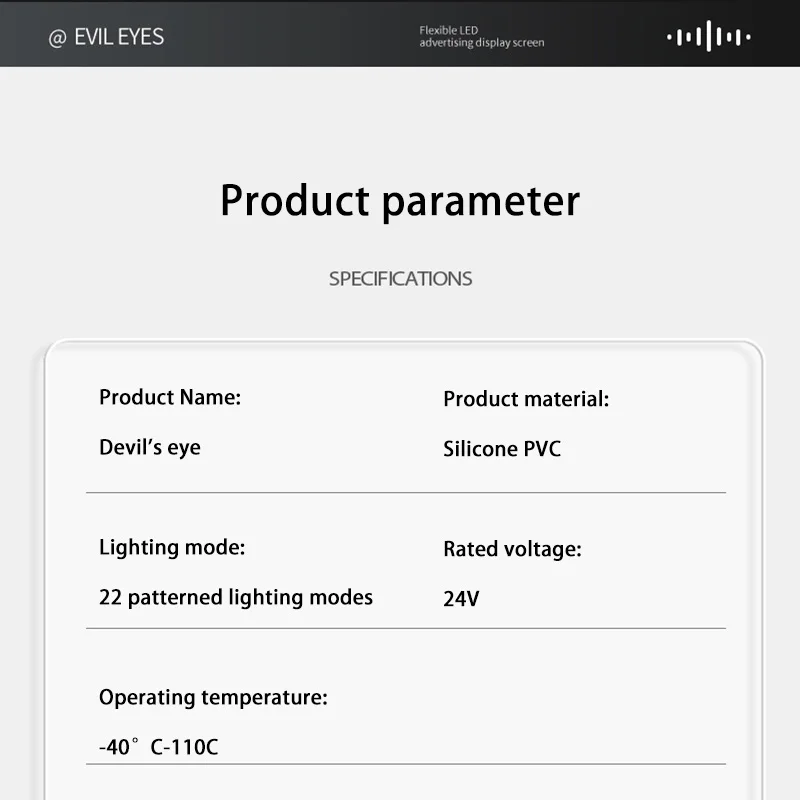The height and width of the screenshot is (800, 800).
Task: Select the SPECIFICATIONS subtitle
Action: (x=400, y=278)
